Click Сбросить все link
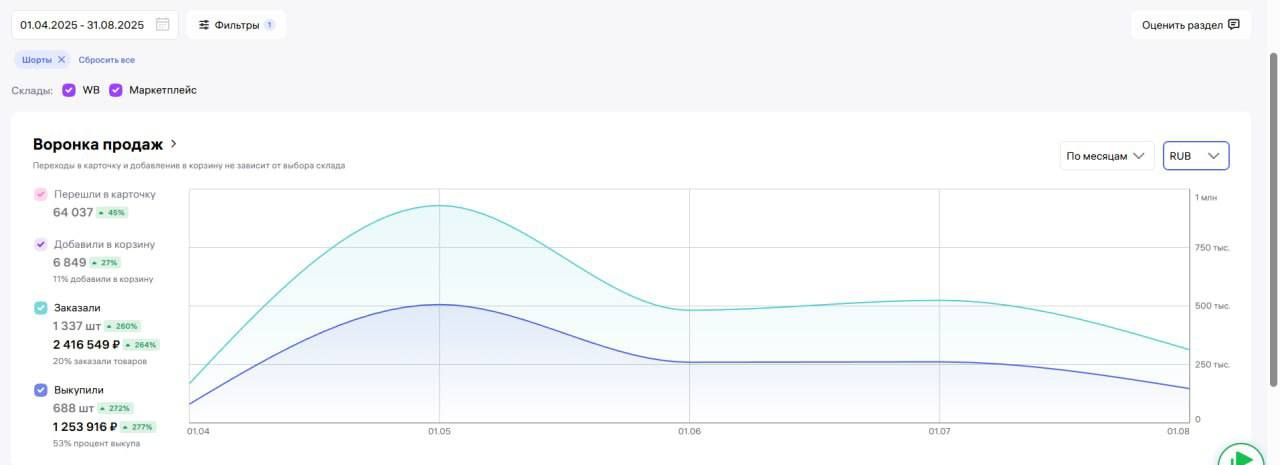Image resolution: width=1280 pixels, height=465 pixels. 107,60
